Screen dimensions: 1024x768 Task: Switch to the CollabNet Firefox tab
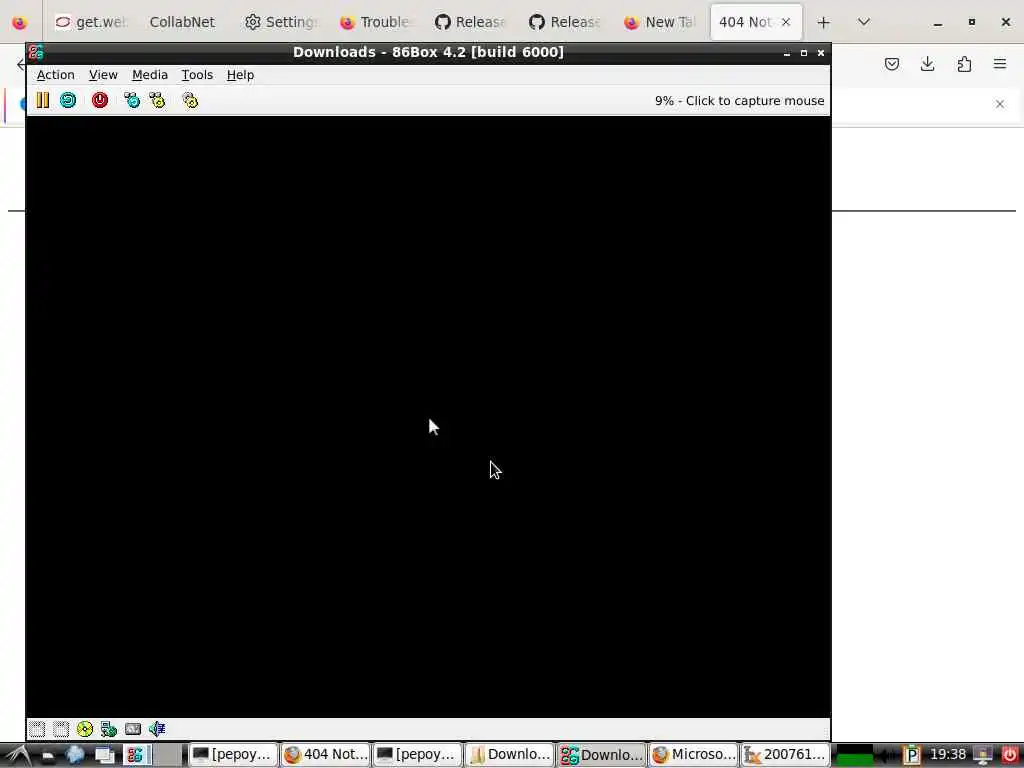point(182,22)
